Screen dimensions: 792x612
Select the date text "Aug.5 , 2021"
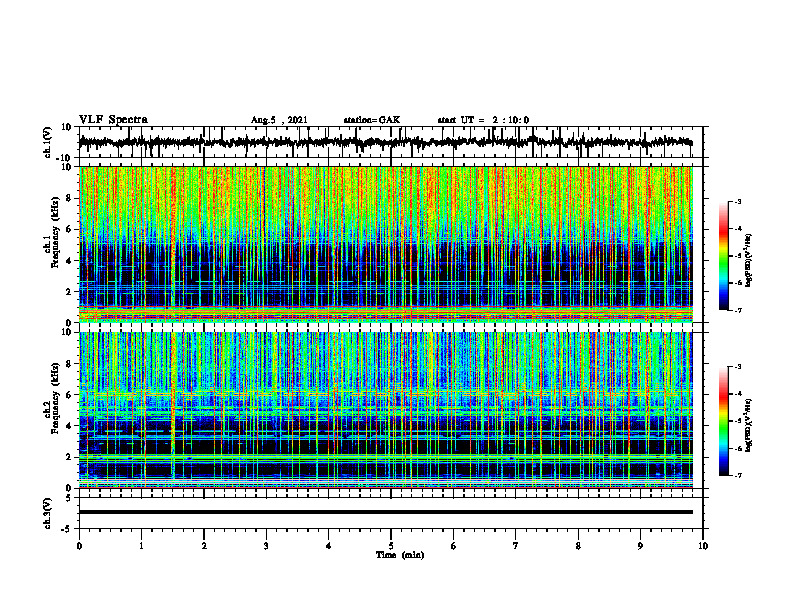pyautogui.click(x=279, y=120)
